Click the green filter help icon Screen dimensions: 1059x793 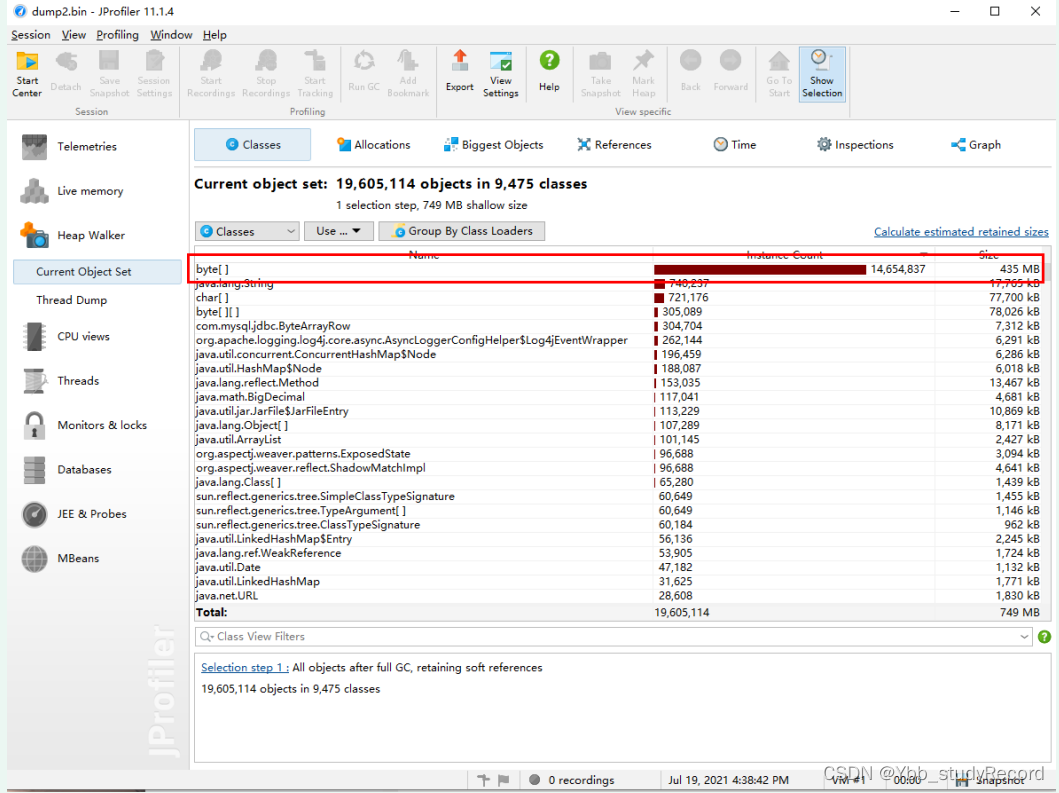click(1044, 637)
